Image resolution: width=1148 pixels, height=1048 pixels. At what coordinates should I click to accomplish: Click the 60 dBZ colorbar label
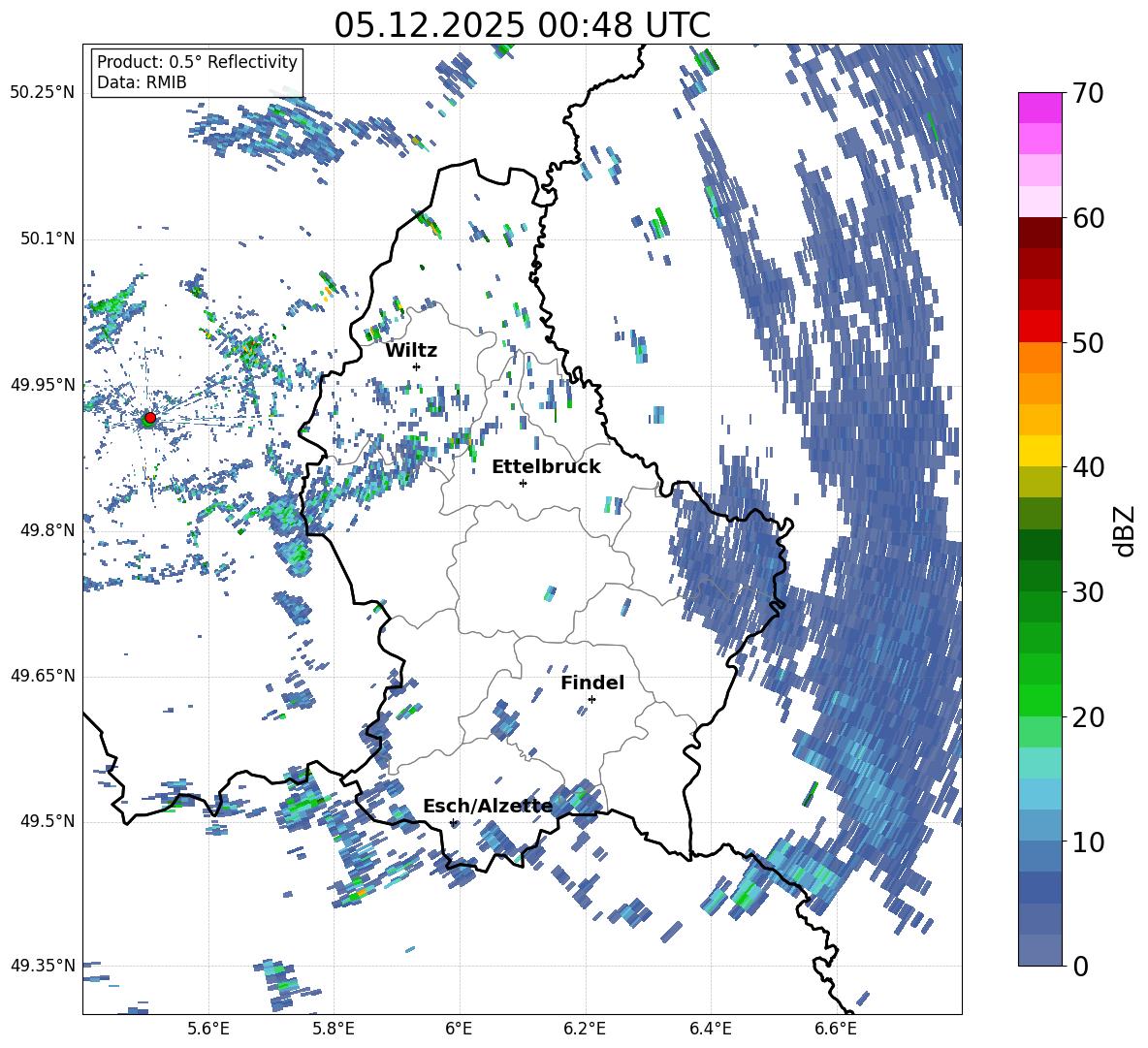pyautogui.click(x=1087, y=218)
